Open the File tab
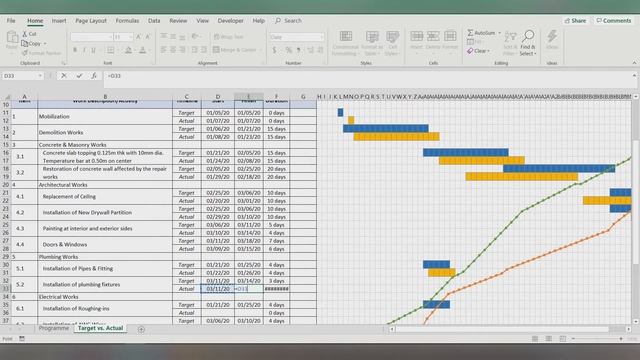The height and width of the screenshot is (360, 640). 11,20
